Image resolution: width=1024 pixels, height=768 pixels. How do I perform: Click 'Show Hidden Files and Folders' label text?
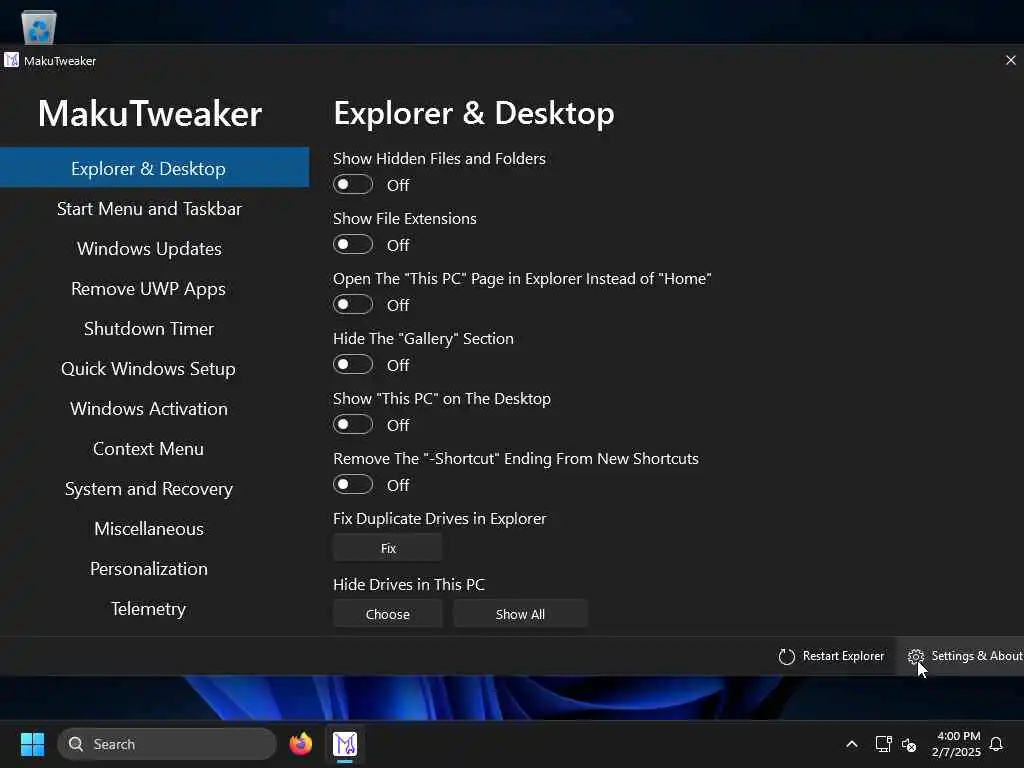tap(440, 159)
